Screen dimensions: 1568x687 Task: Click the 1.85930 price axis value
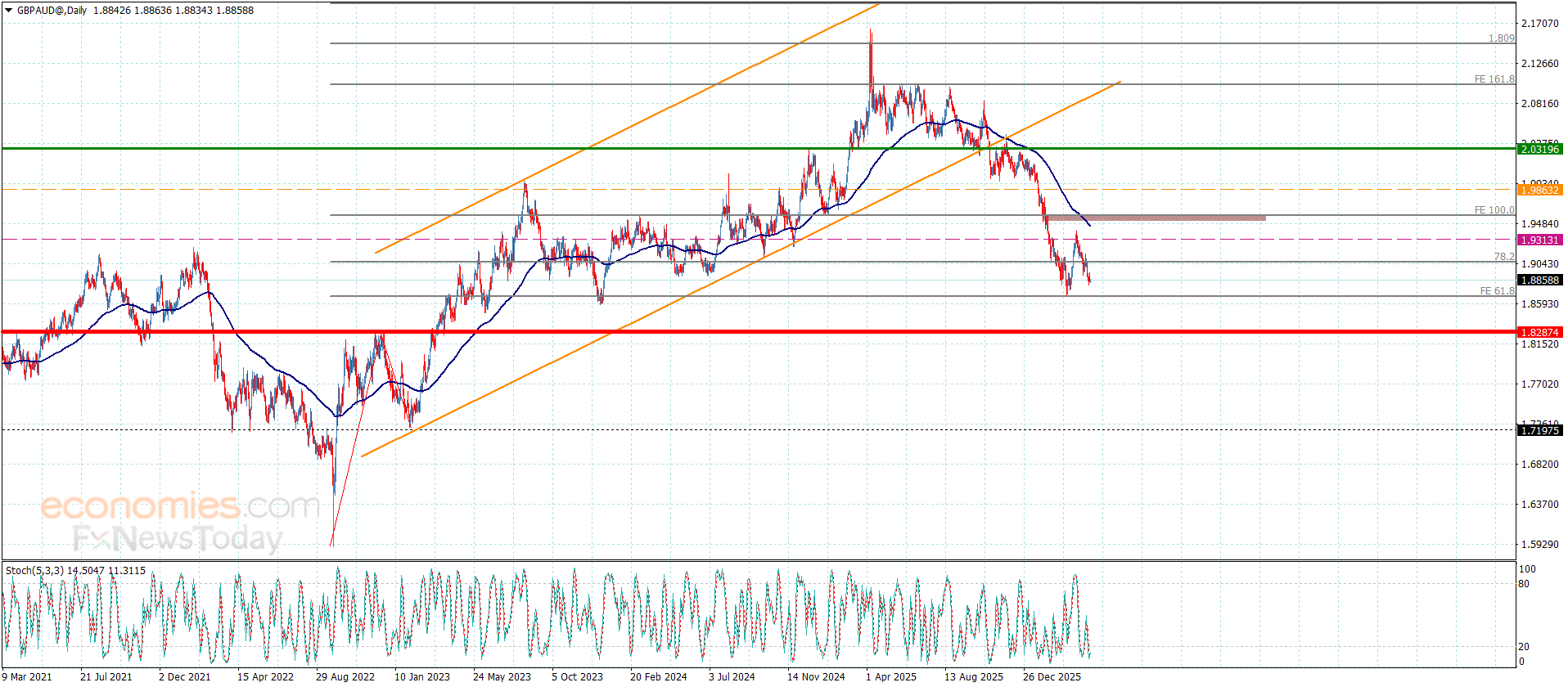coord(1539,303)
